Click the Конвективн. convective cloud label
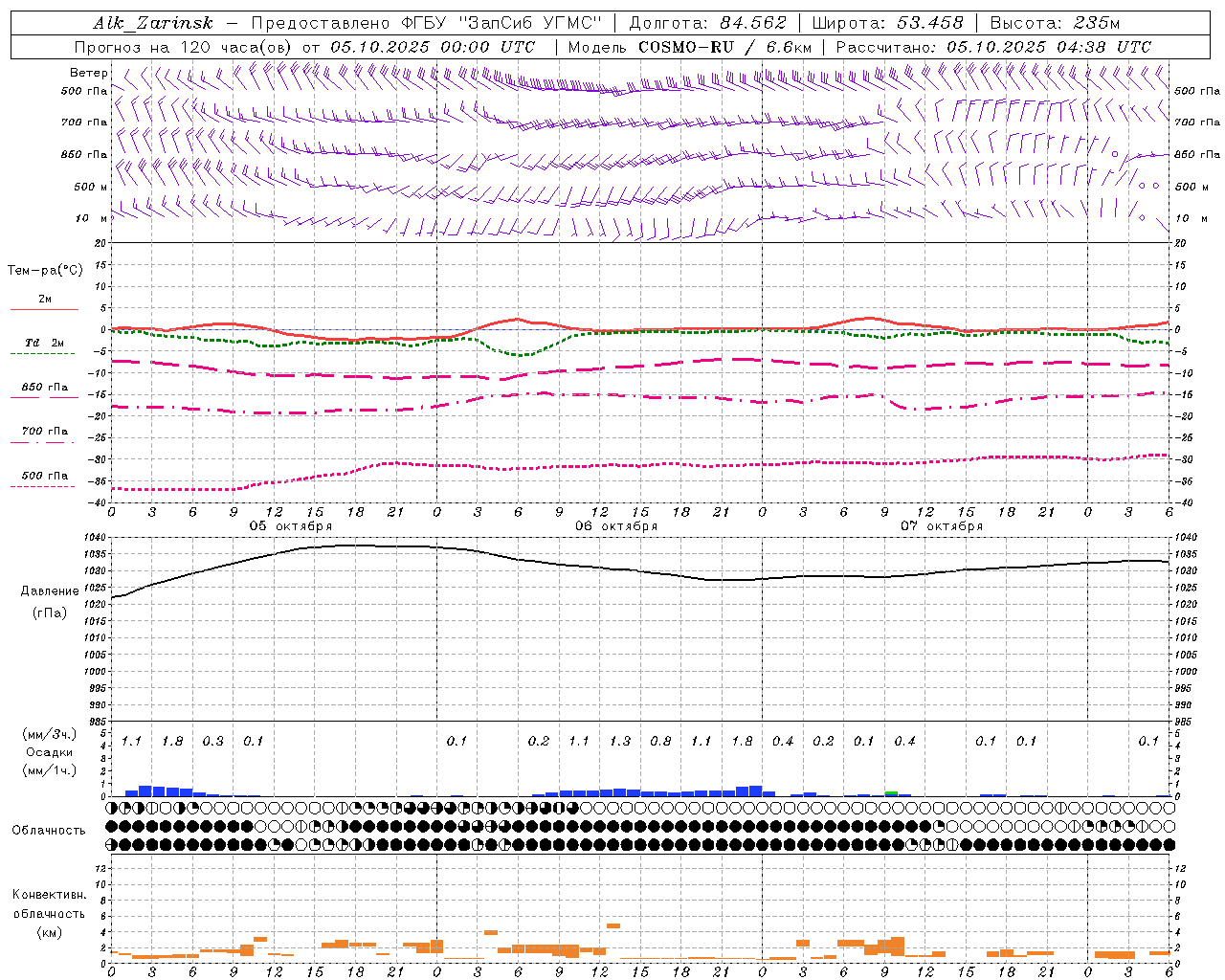 [x=49, y=895]
